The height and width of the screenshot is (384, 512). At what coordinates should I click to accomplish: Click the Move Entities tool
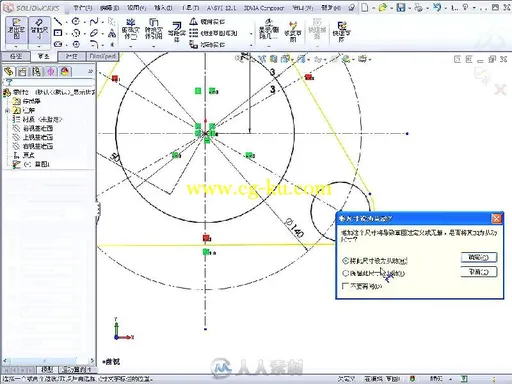(207, 44)
